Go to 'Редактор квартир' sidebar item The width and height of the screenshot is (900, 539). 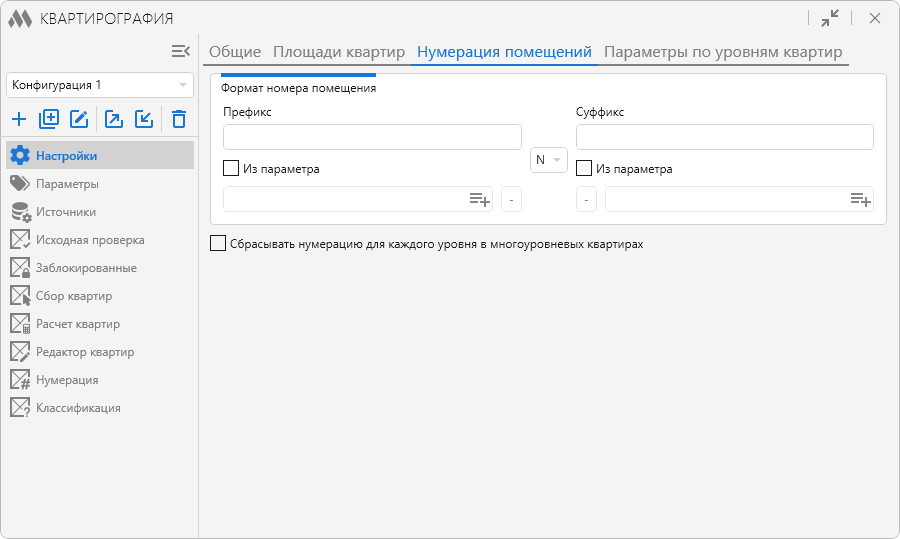click(x=85, y=352)
